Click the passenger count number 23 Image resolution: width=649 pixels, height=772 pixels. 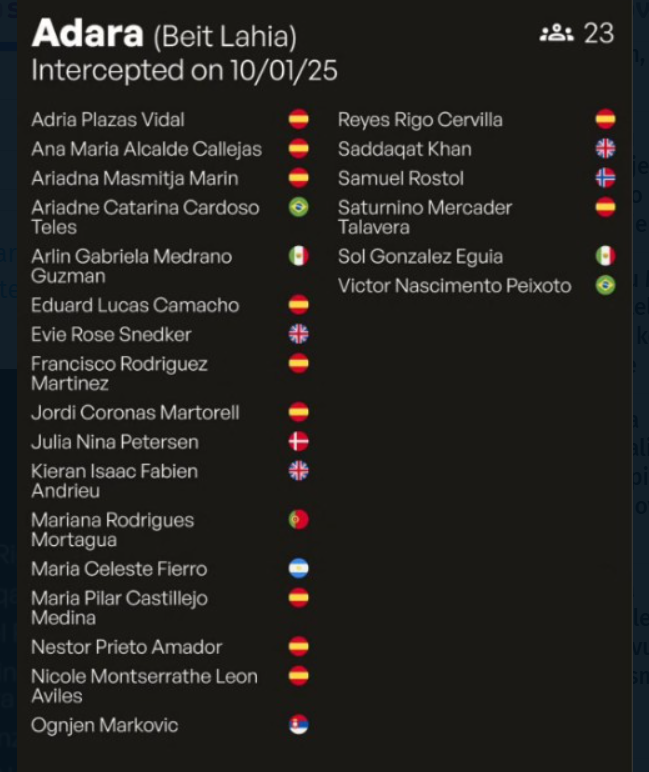598,33
